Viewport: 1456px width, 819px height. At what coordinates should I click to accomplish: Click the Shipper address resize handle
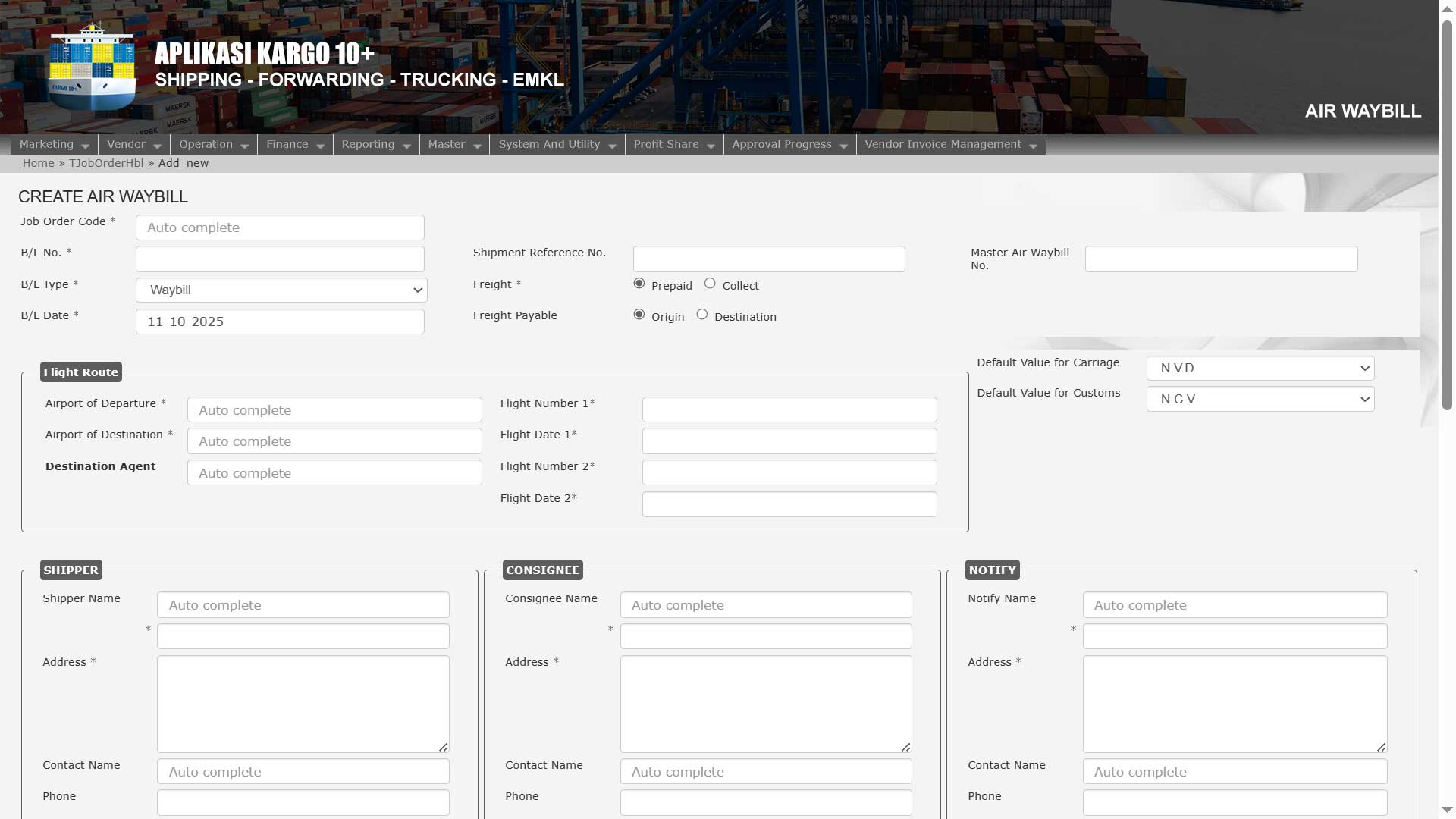tap(444, 747)
